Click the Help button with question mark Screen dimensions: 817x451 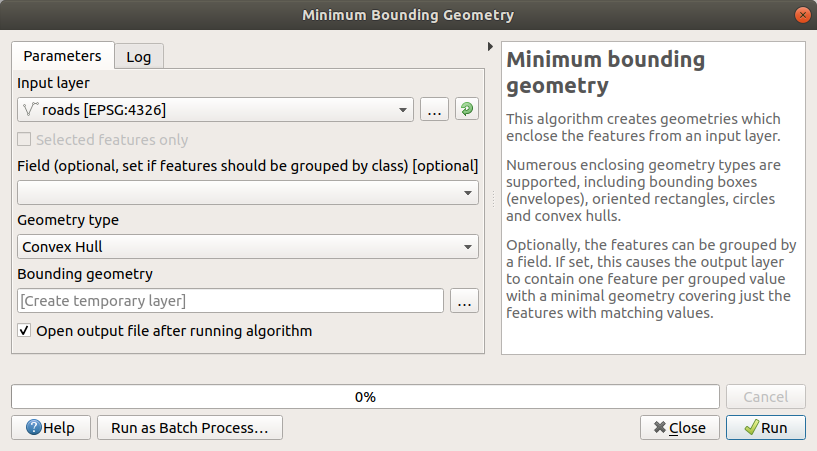pyautogui.click(x=50, y=428)
